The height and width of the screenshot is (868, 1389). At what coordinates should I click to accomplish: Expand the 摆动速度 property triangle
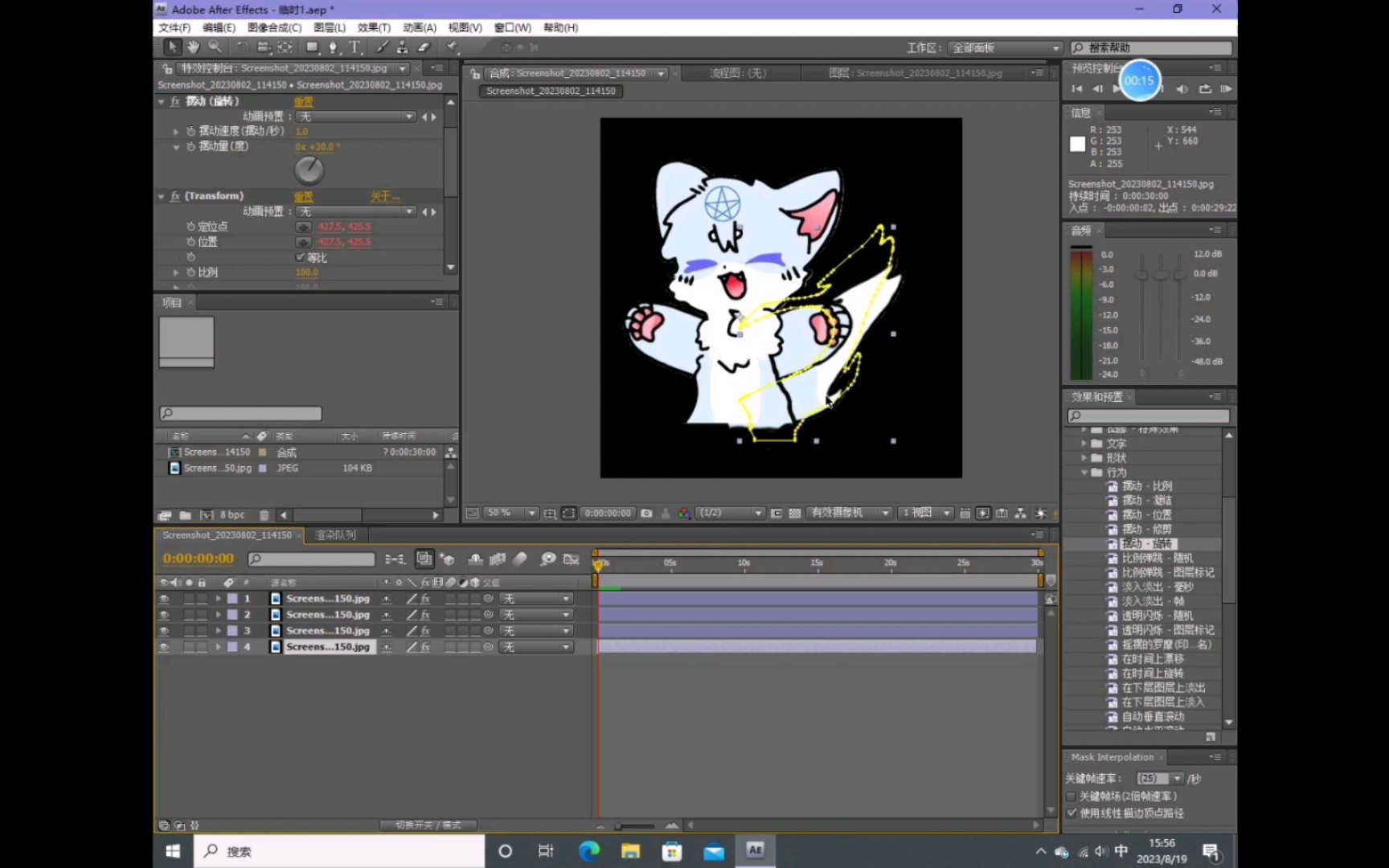point(176,131)
